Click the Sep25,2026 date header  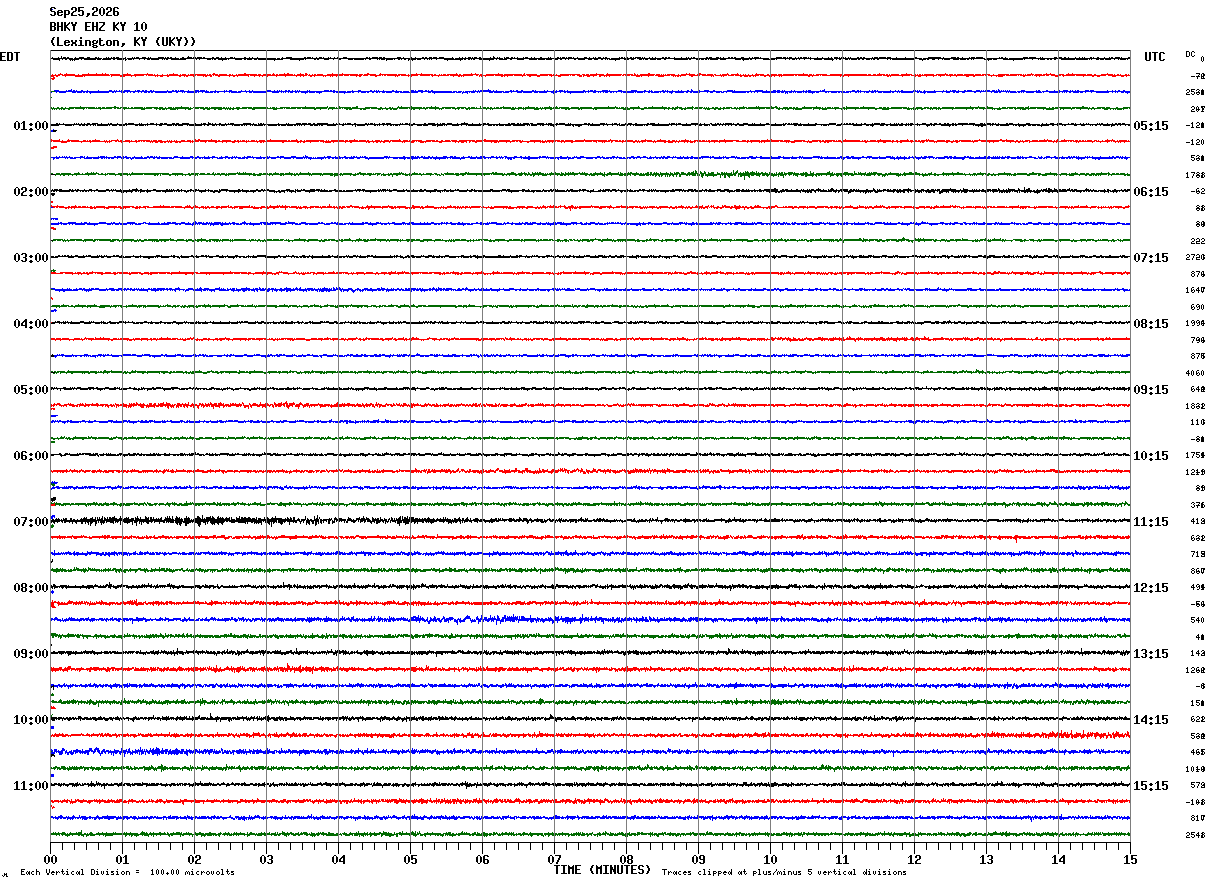point(84,12)
